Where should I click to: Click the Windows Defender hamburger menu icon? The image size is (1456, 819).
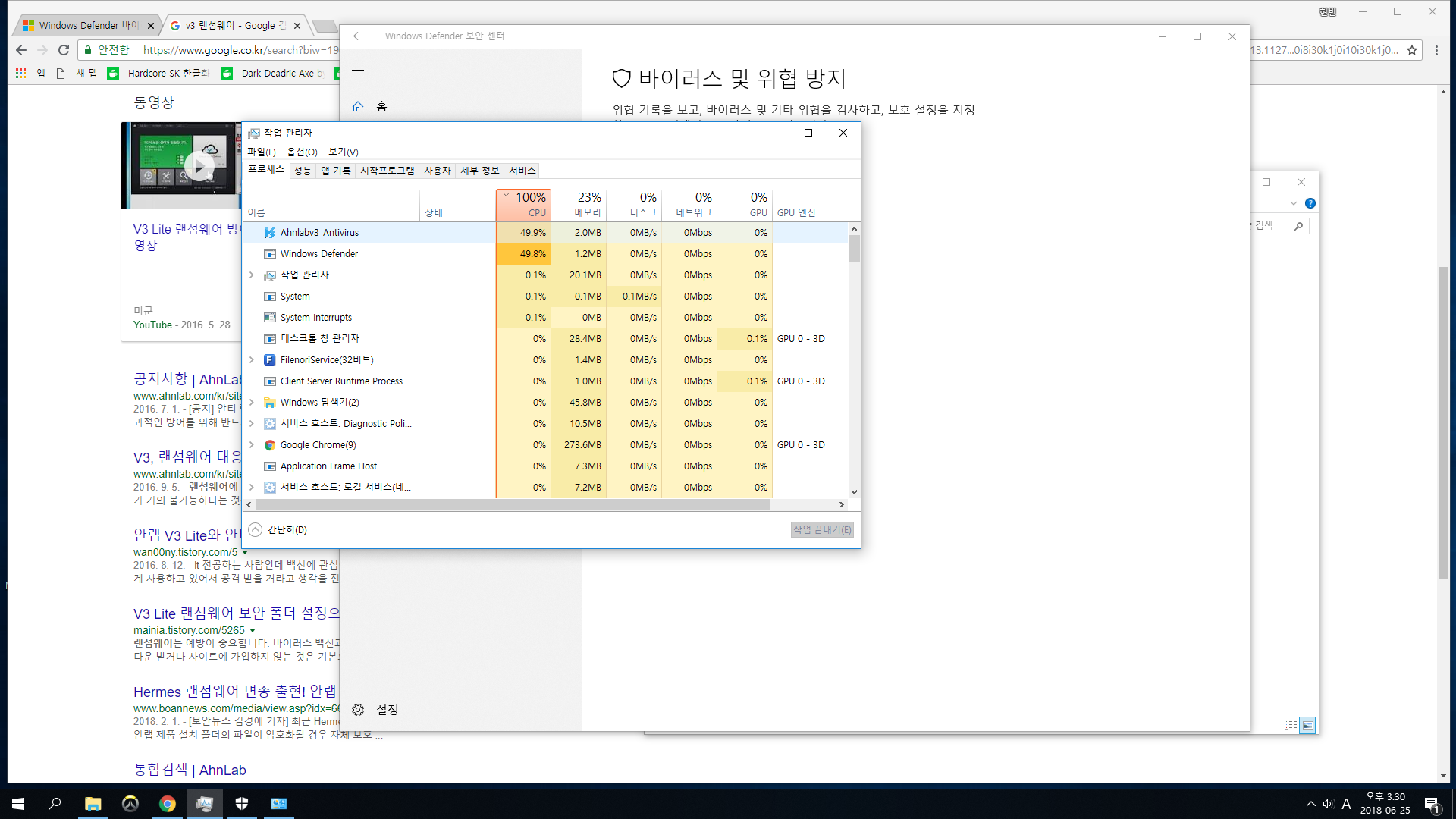point(358,67)
